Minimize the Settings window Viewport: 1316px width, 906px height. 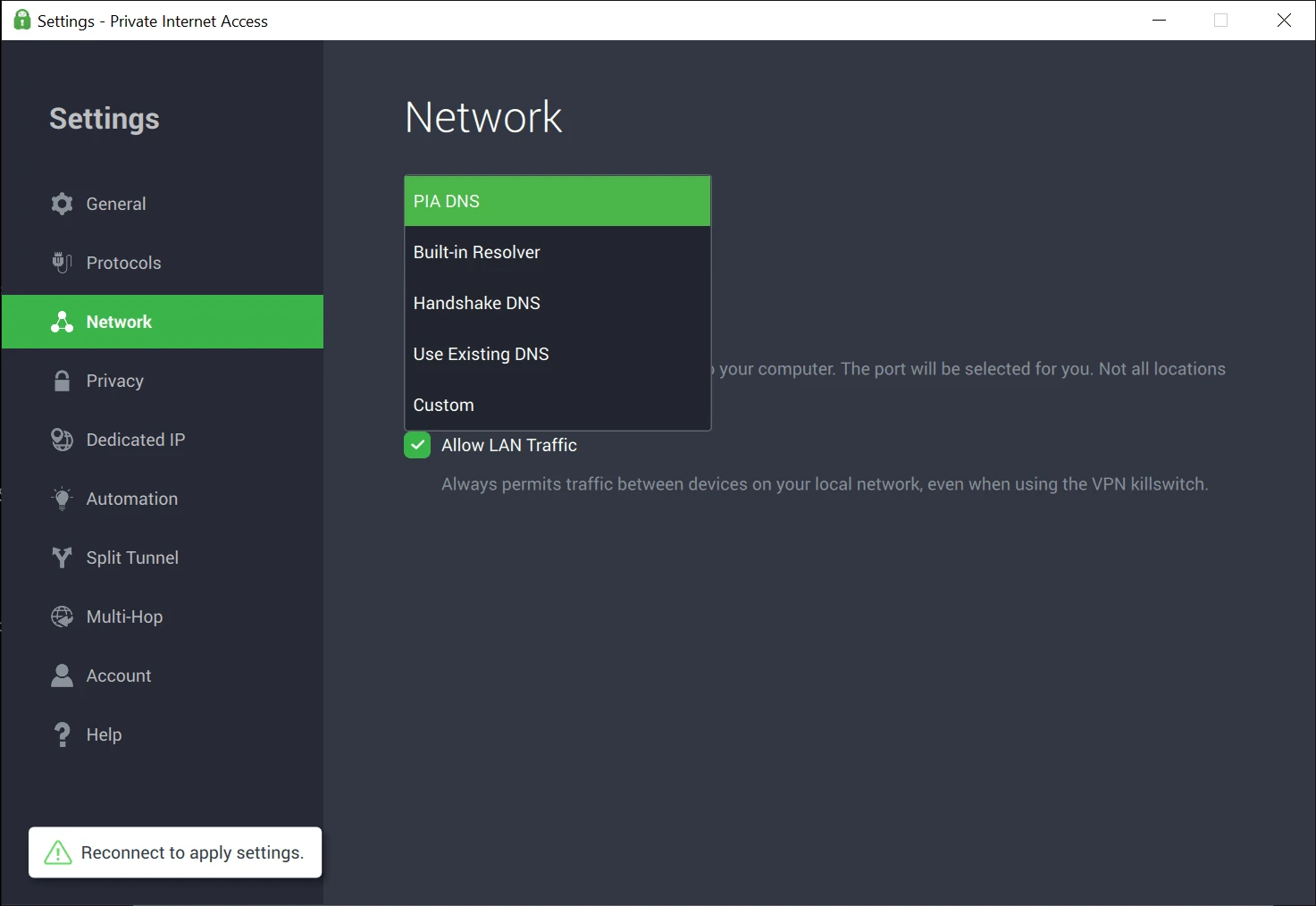1160,20
